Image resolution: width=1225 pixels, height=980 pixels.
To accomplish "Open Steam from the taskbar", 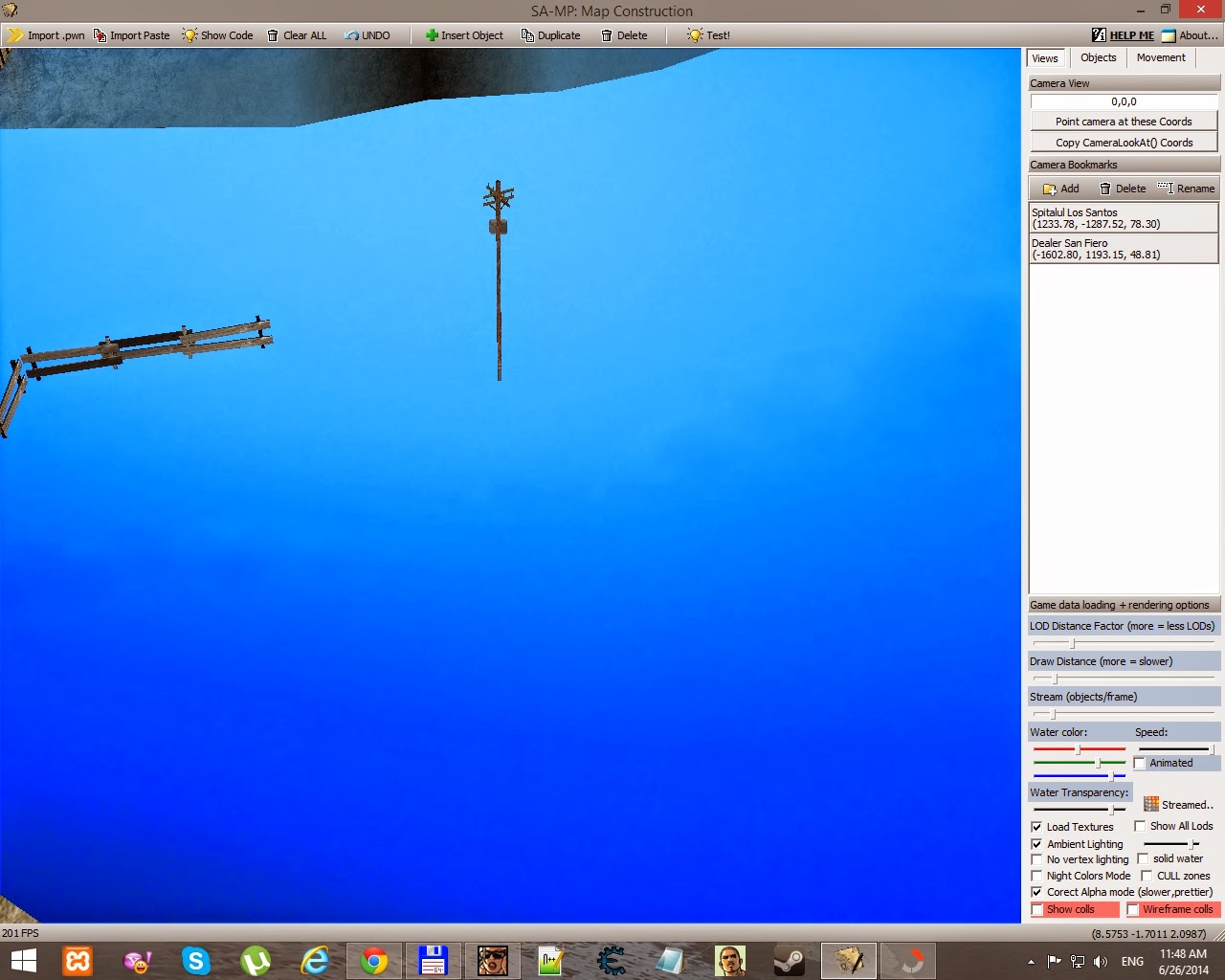I will pos(790,961).
